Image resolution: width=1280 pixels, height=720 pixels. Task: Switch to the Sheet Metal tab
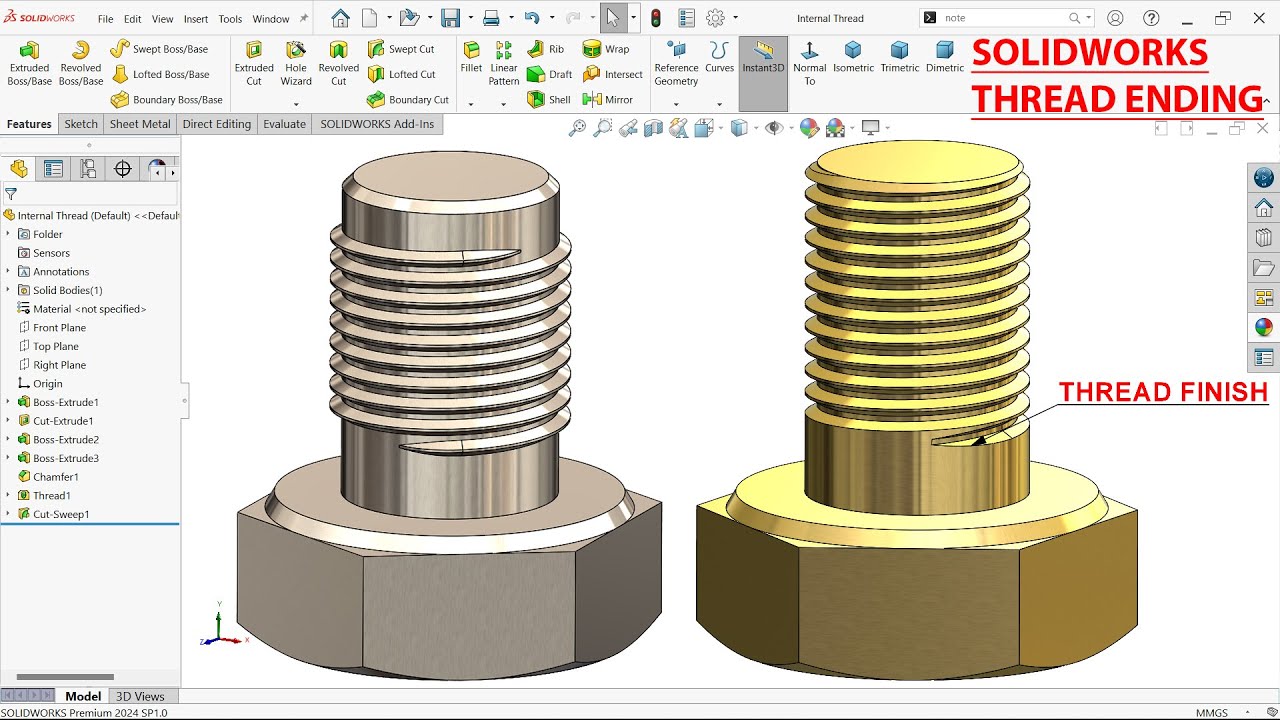(x=140, y=124)
